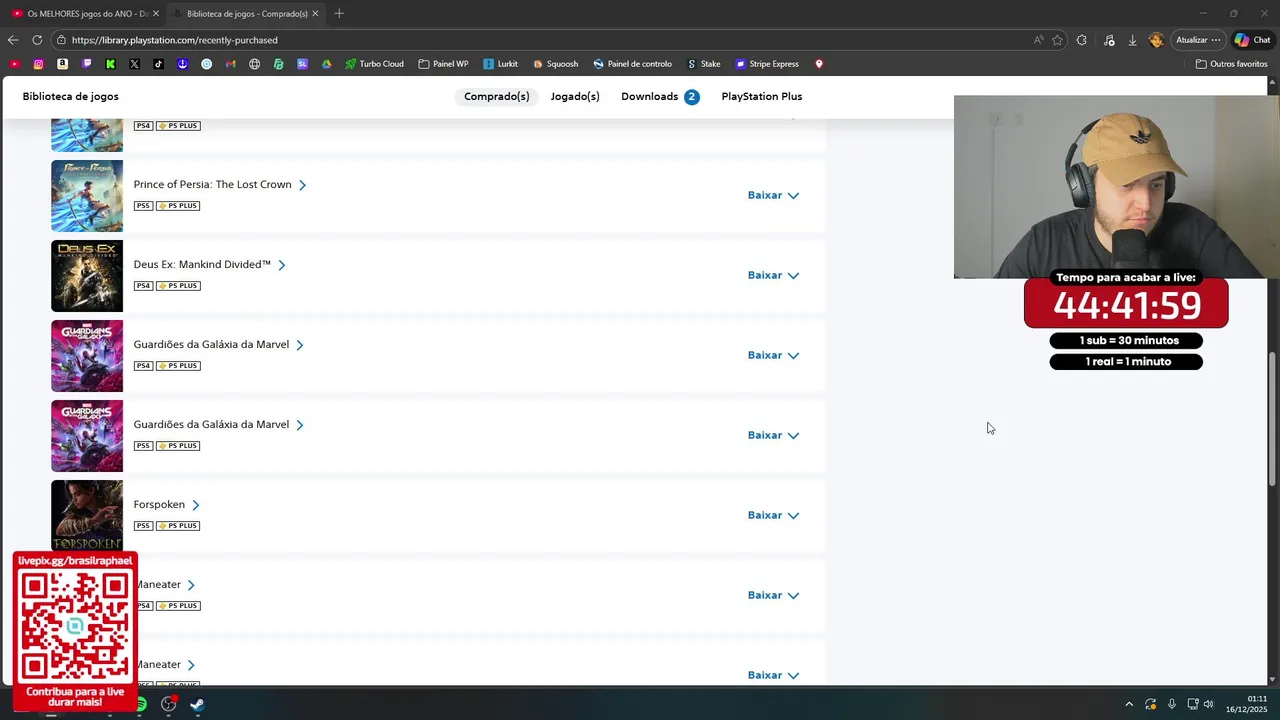
Task: Expand Baixar dropdown for Prince of Persia
Action: [x=773, y=195]
